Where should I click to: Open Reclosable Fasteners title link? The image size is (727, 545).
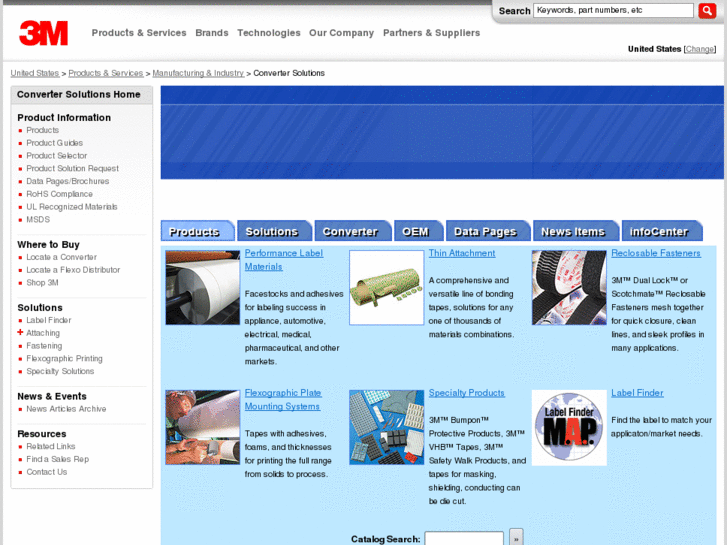656,253
